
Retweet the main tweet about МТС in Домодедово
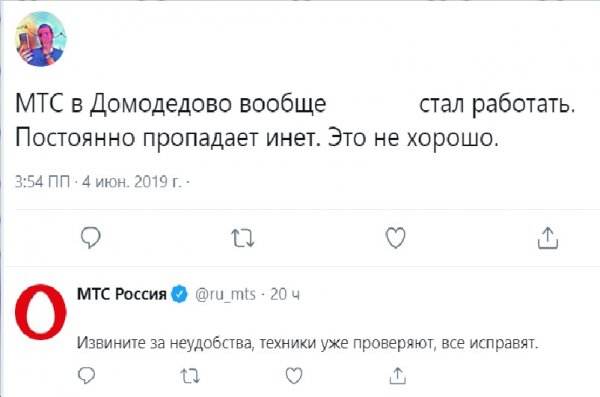pyautogui.click(x=243, y=238)
